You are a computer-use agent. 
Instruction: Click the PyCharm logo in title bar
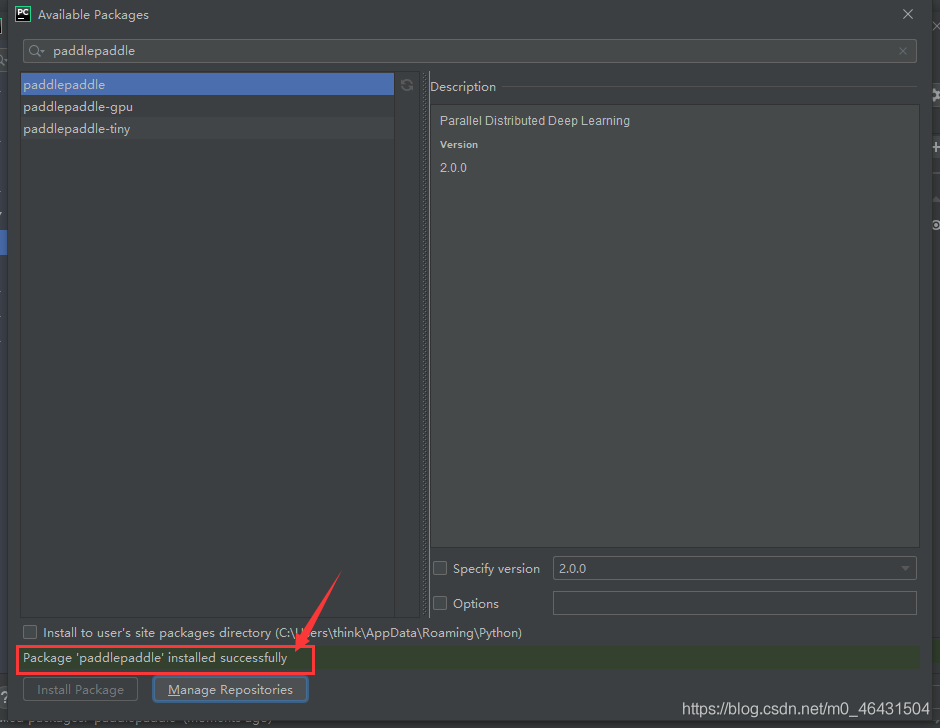click(23, 15)
